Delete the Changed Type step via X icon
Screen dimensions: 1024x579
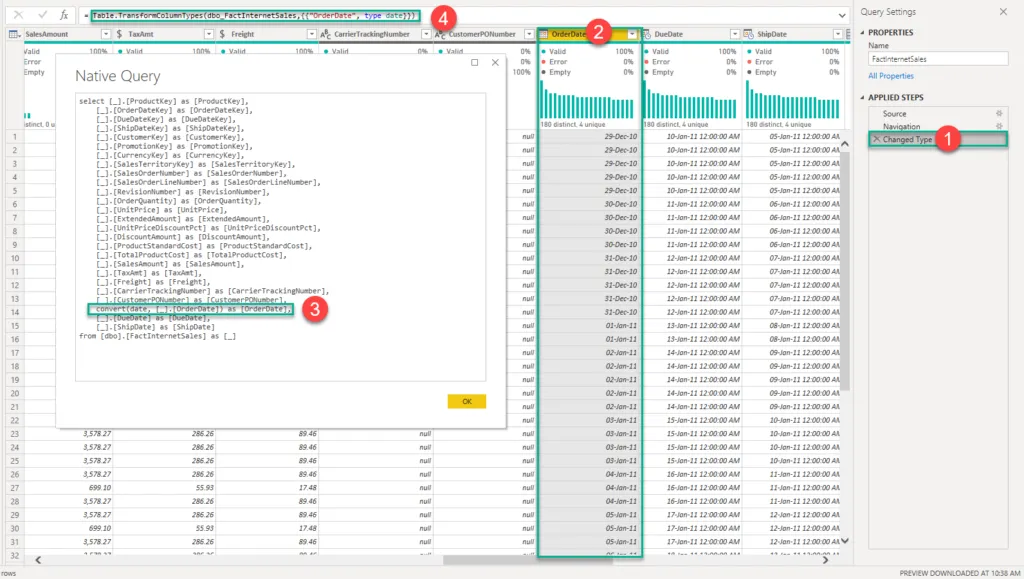point(876,140)
